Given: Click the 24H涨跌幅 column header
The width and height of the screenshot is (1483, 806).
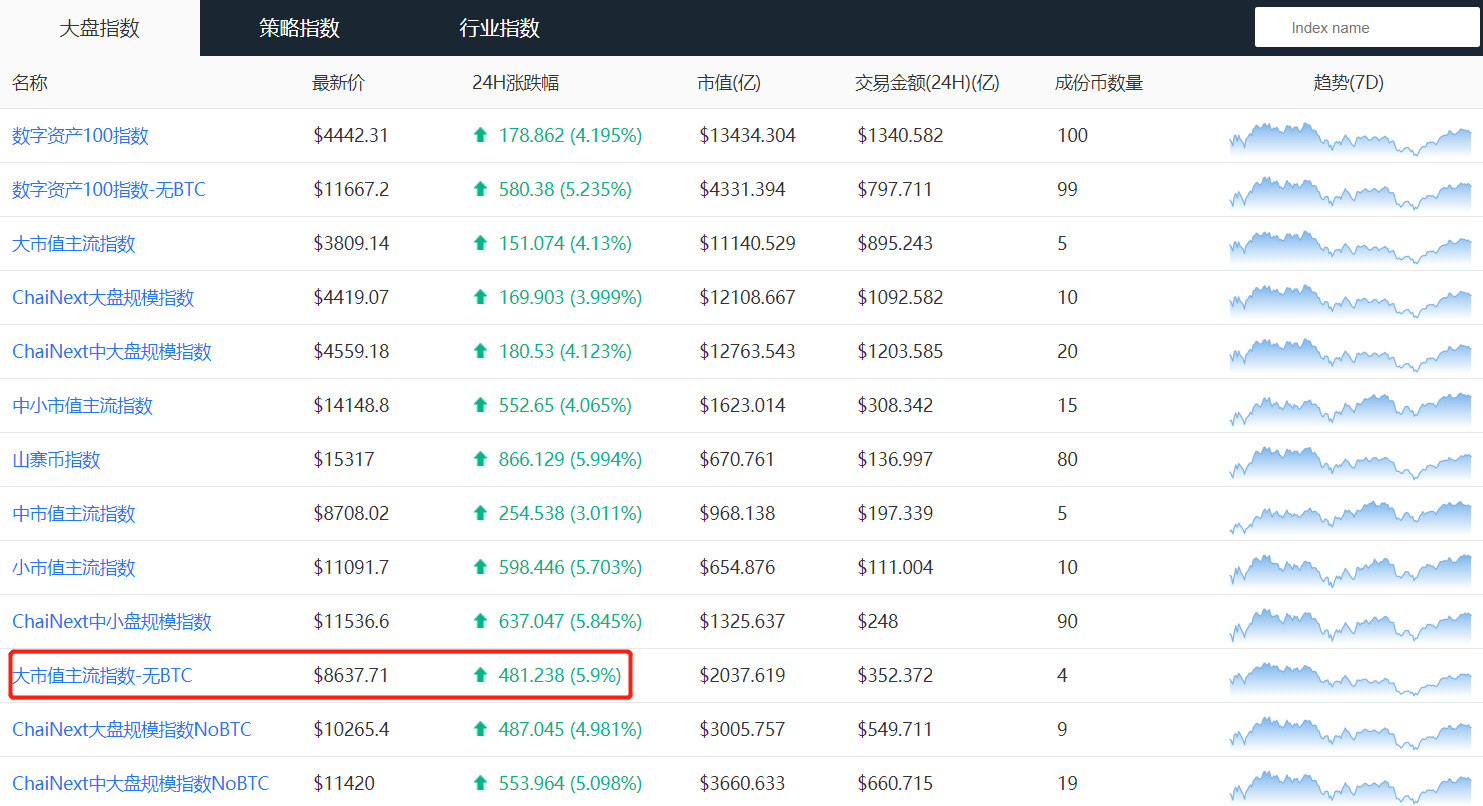Looking at the screenshot, I should pyautogui.click(x=516, y=83).
